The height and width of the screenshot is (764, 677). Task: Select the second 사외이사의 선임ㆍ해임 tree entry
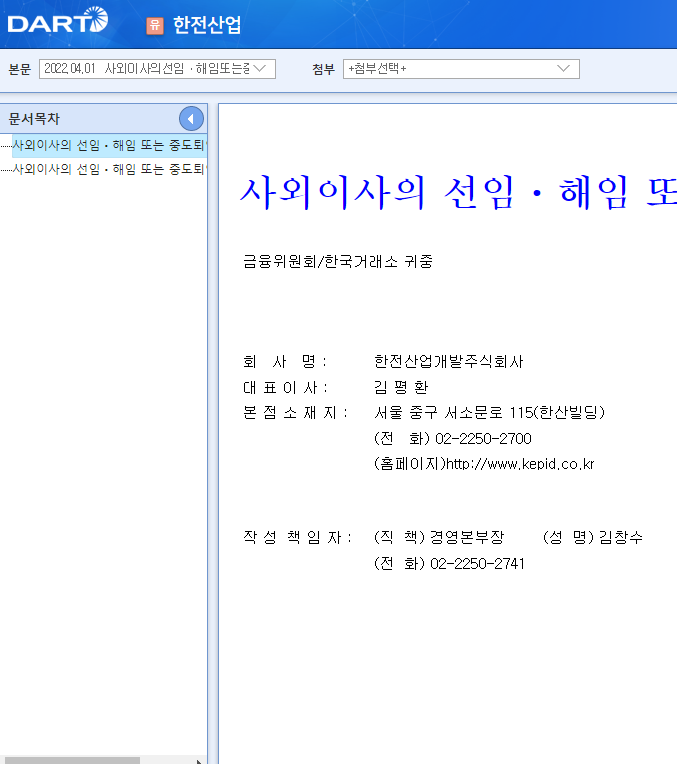[x=110, y=169]
